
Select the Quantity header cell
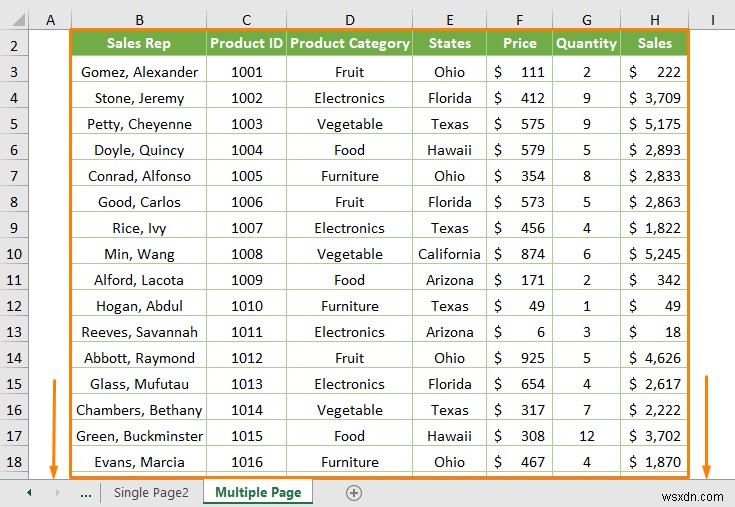(587, 44)
